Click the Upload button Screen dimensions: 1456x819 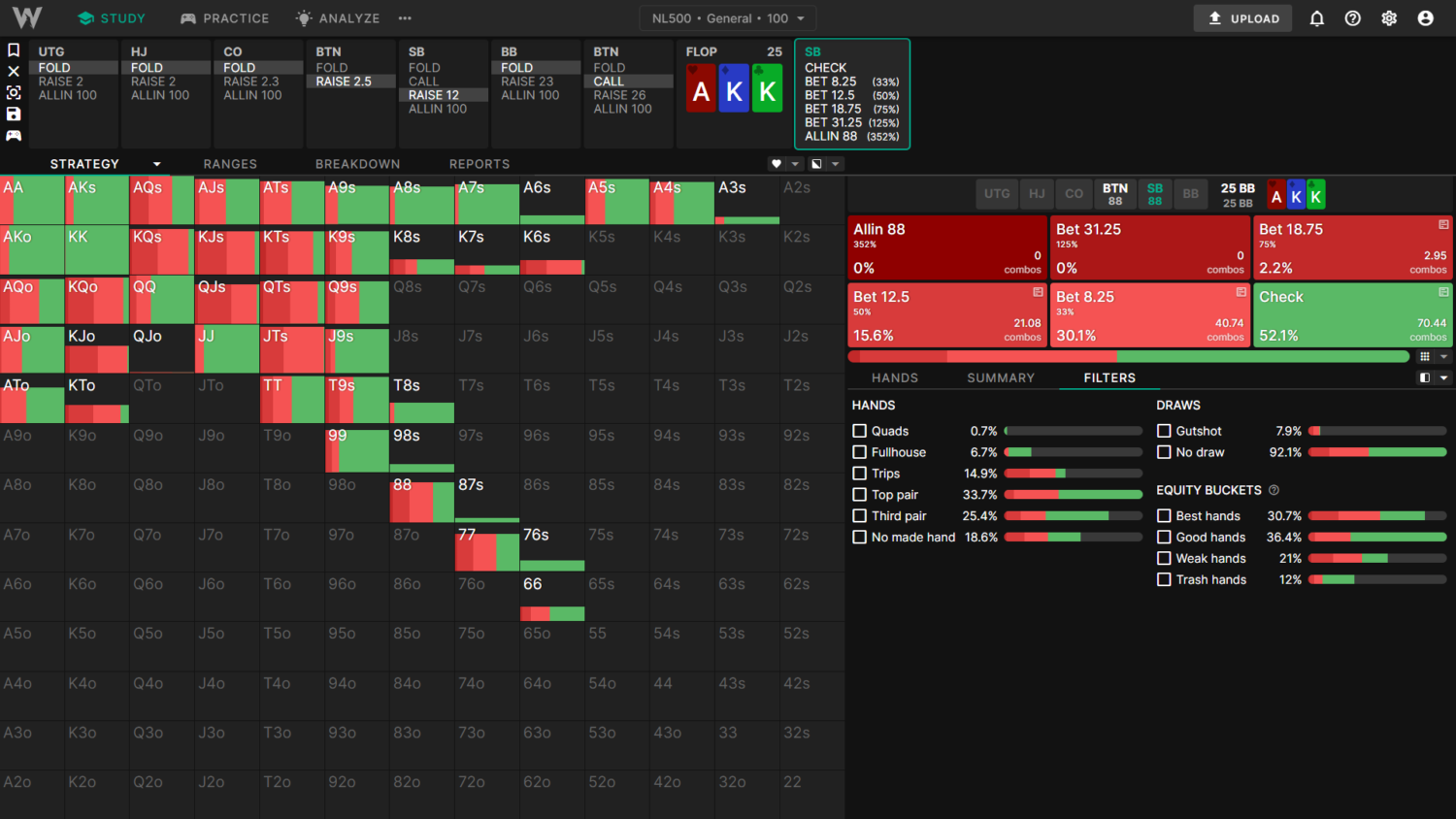click(1242, 18)
